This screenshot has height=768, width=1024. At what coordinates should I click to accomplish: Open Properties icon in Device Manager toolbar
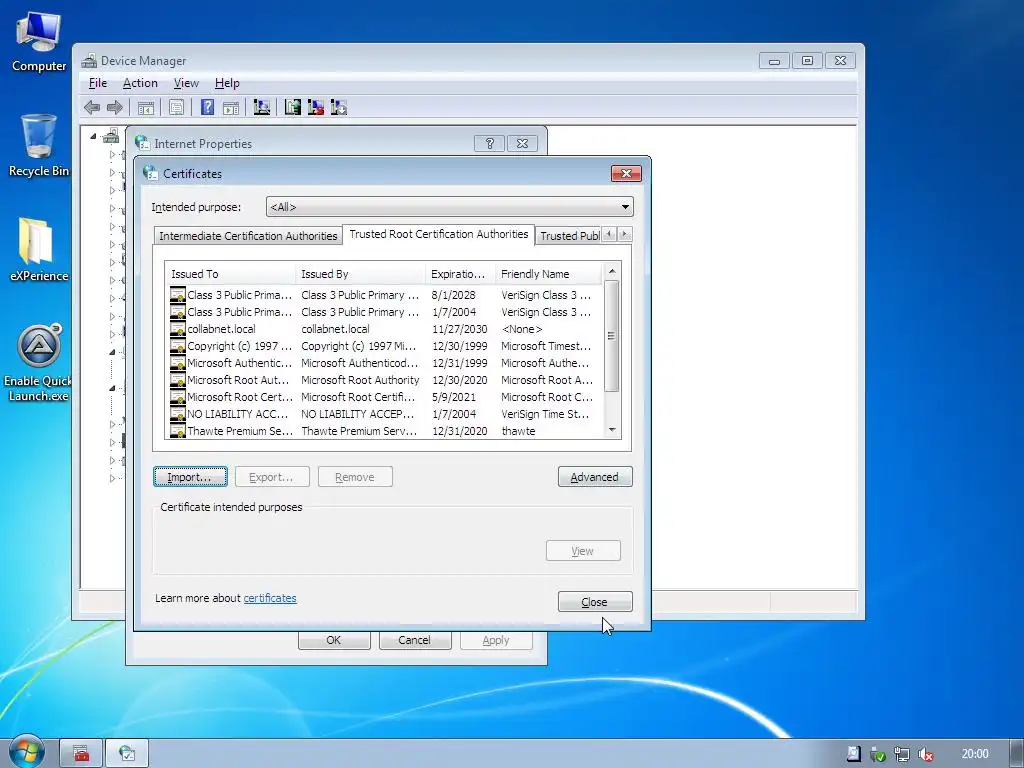click(x=176, y=108)
